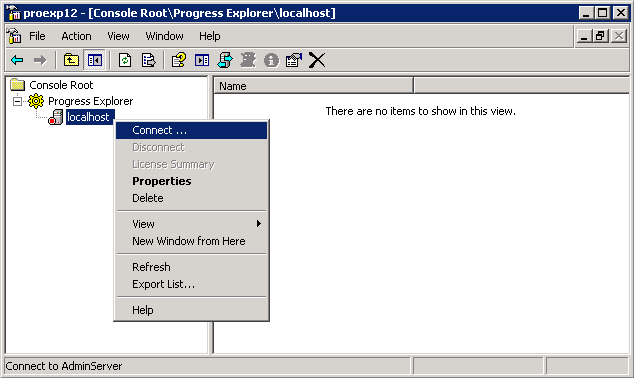Click the proexp12 title bar app icon
The image size is (634, 378).
pos(13,13)
